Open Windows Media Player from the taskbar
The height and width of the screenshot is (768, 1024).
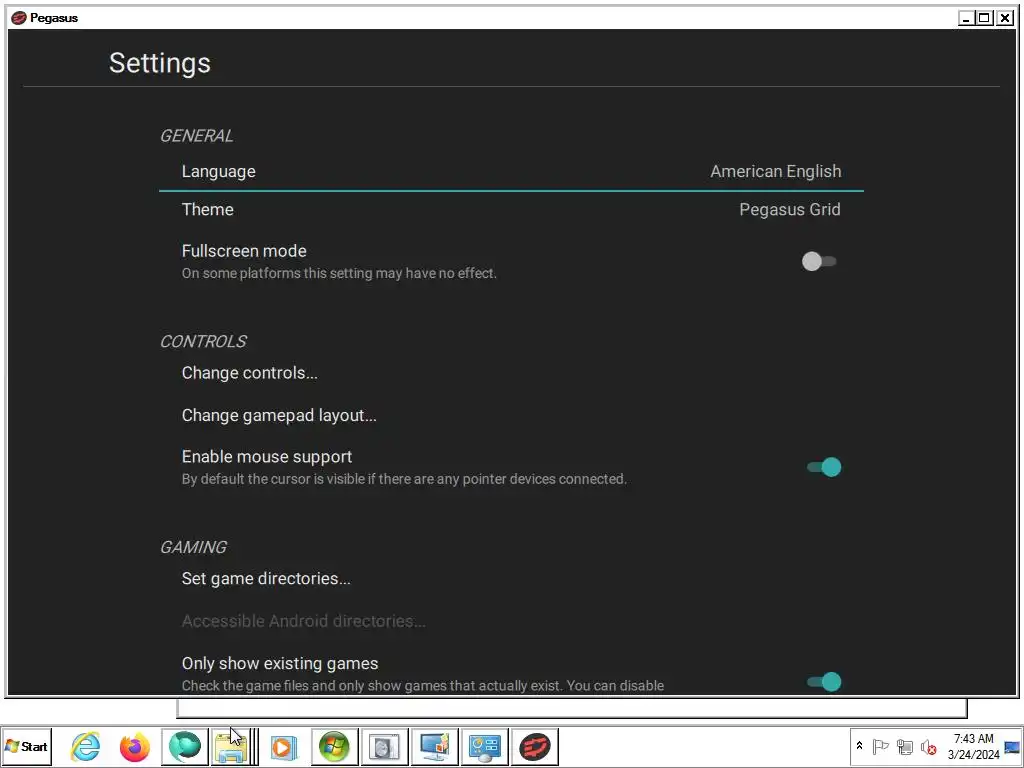pyautogui.click(x=285, y=746)
